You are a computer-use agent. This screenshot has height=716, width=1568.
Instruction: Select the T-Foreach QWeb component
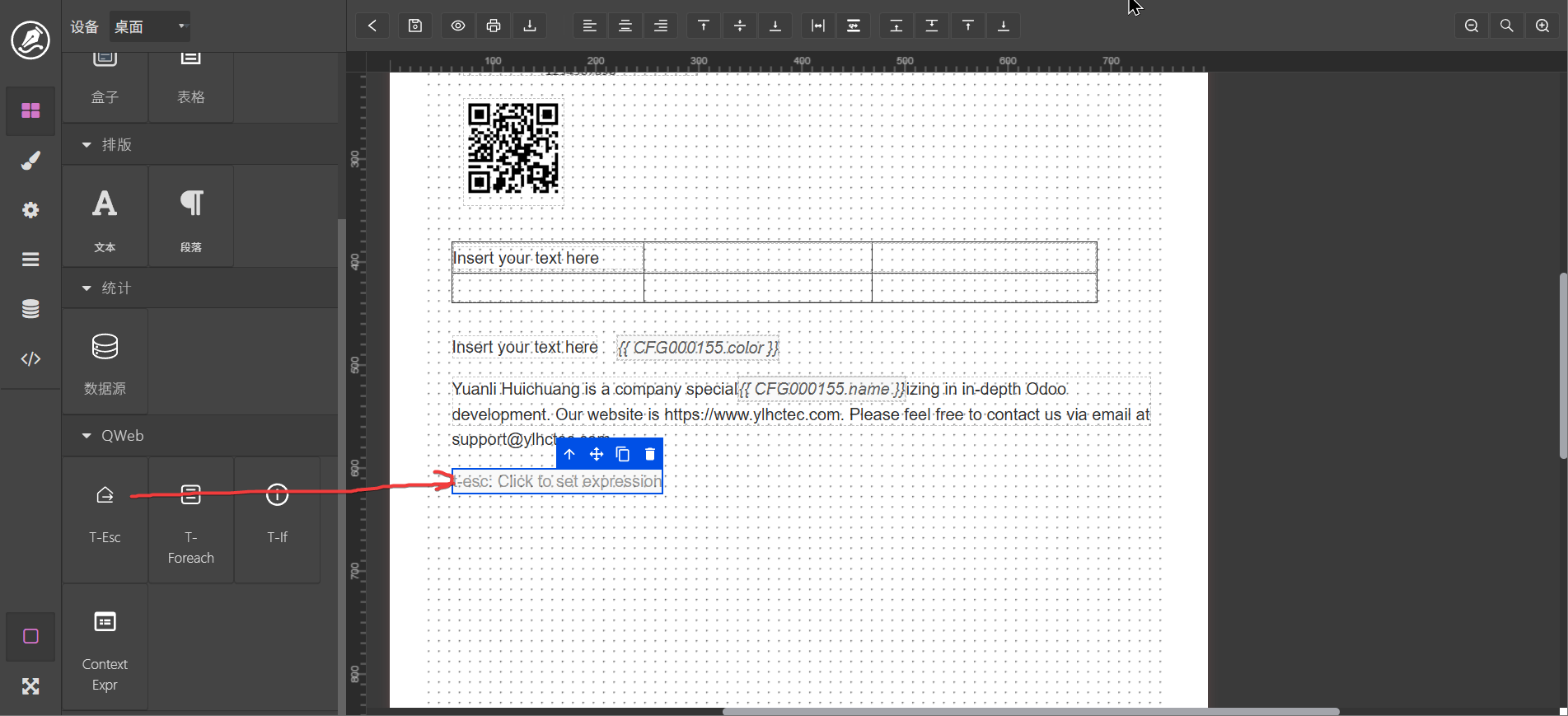191,521
